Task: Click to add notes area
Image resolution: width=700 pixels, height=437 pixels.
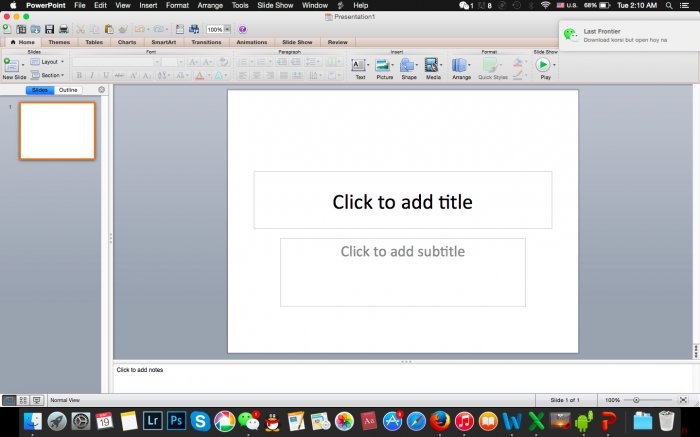Action: [404, 378]
